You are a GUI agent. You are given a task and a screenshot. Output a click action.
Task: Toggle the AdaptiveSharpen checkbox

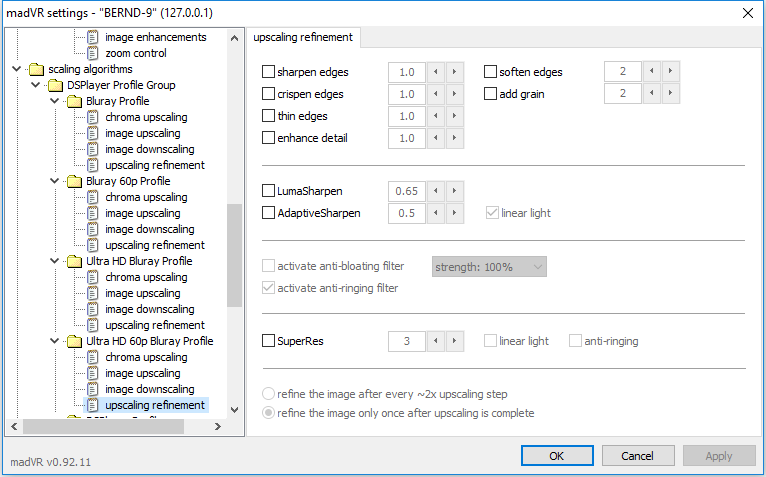[x=268, y=213]
